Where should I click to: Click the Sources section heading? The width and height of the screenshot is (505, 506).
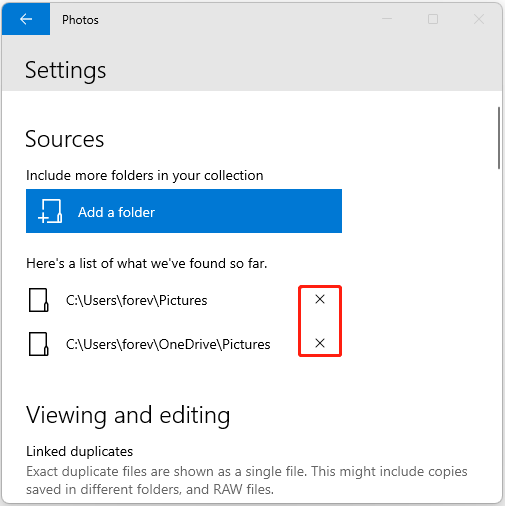point(65,139)
